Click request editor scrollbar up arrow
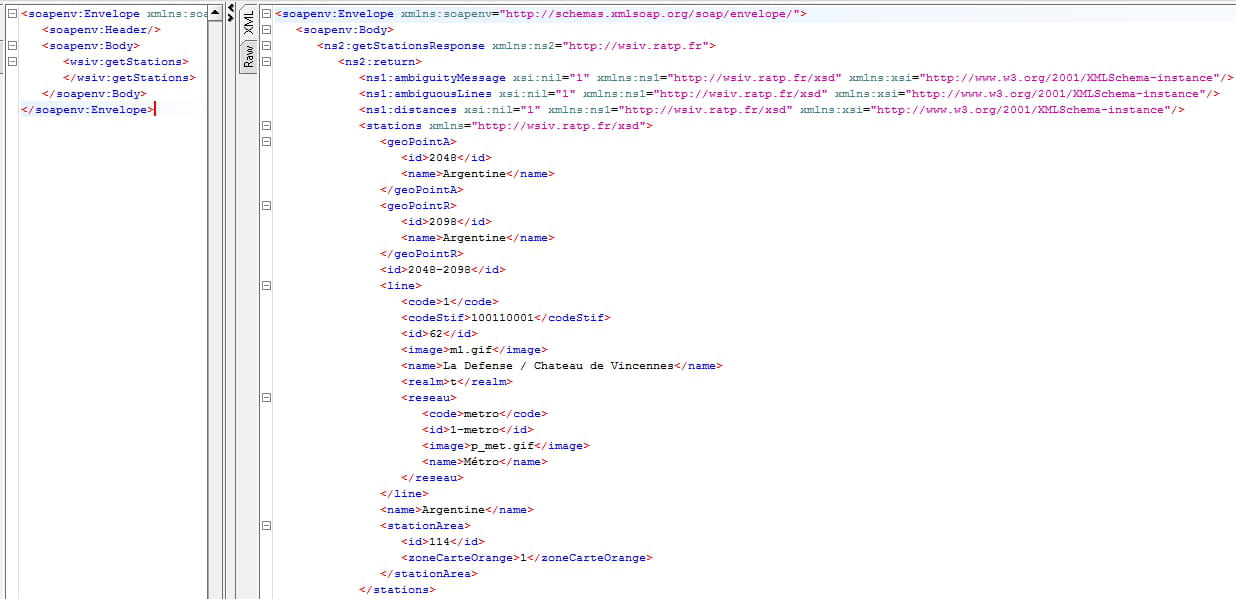 (214, 12)
